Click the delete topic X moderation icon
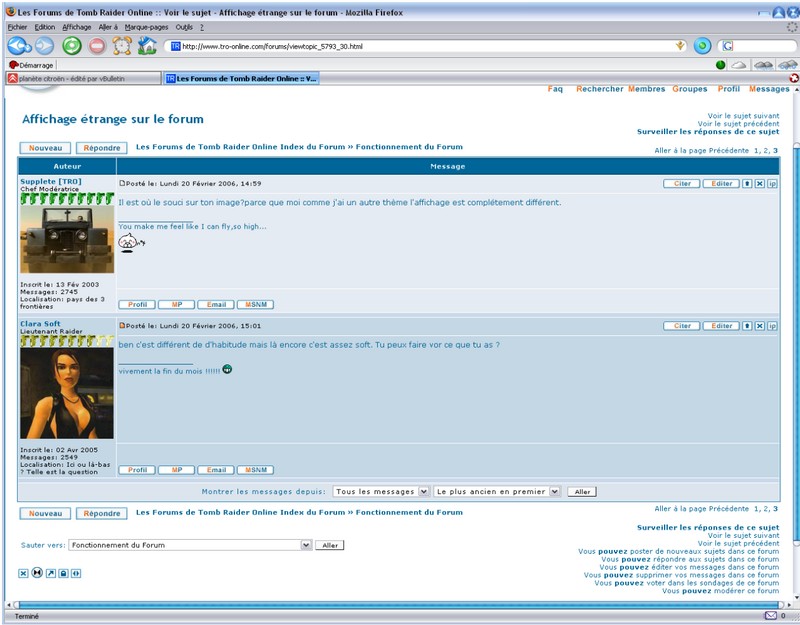The image size is (800, 625). [x=23, y=573]
